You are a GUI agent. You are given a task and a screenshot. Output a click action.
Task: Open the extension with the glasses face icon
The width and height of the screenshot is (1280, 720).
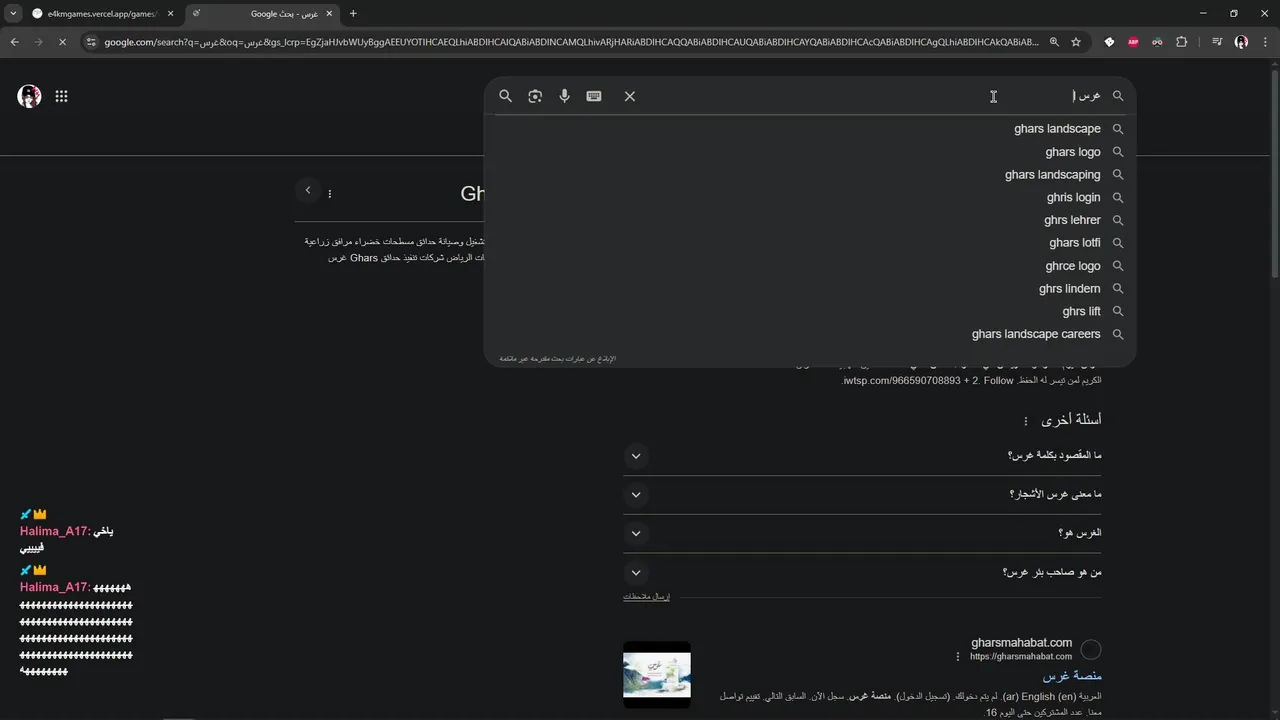[x=1157, y=42]
